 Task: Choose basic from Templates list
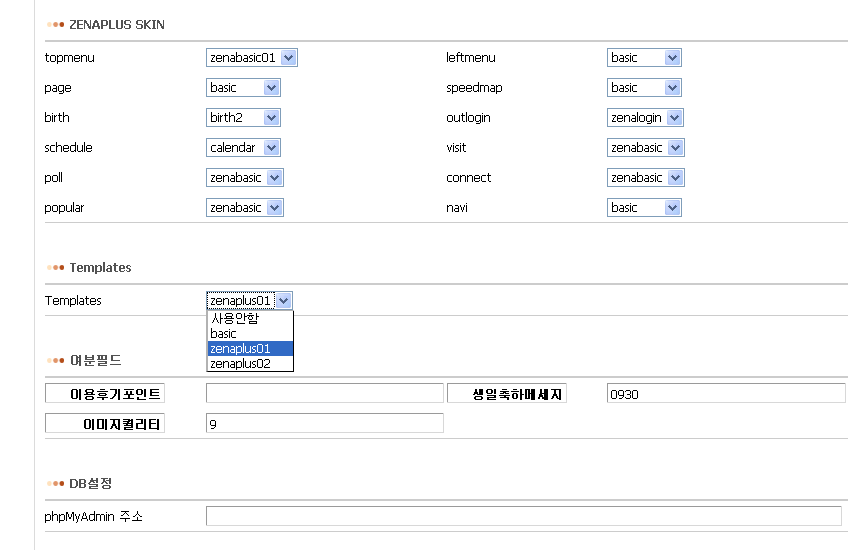pos(250,334)
